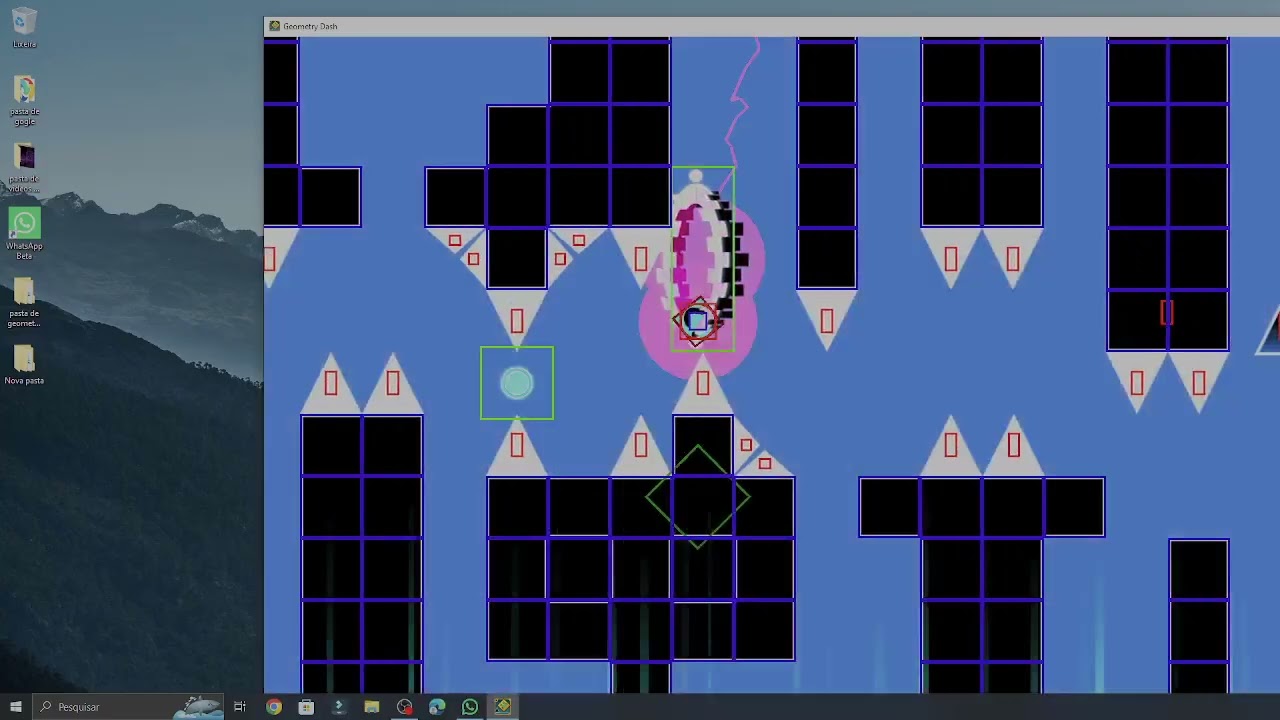Click the Pesquisar search box in taskbar
This screenshot has height=720, width=1280.
click(130, 707)
